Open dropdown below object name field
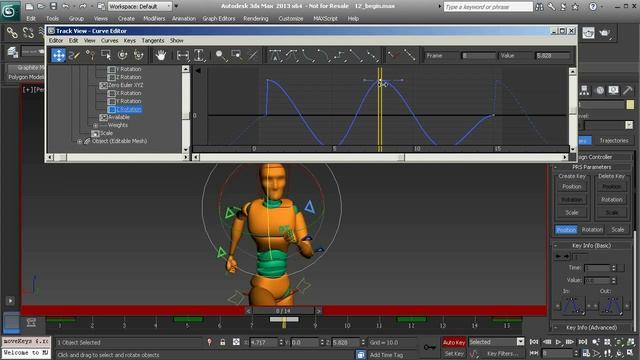The image size is (640, 360). pyautogui.click(x=629, y=125)
